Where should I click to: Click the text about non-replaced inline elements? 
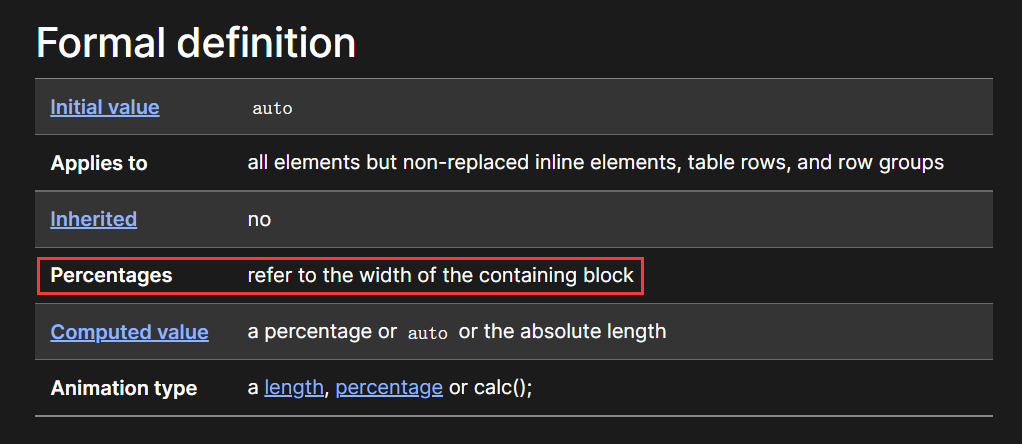click(x=461, y=162)
